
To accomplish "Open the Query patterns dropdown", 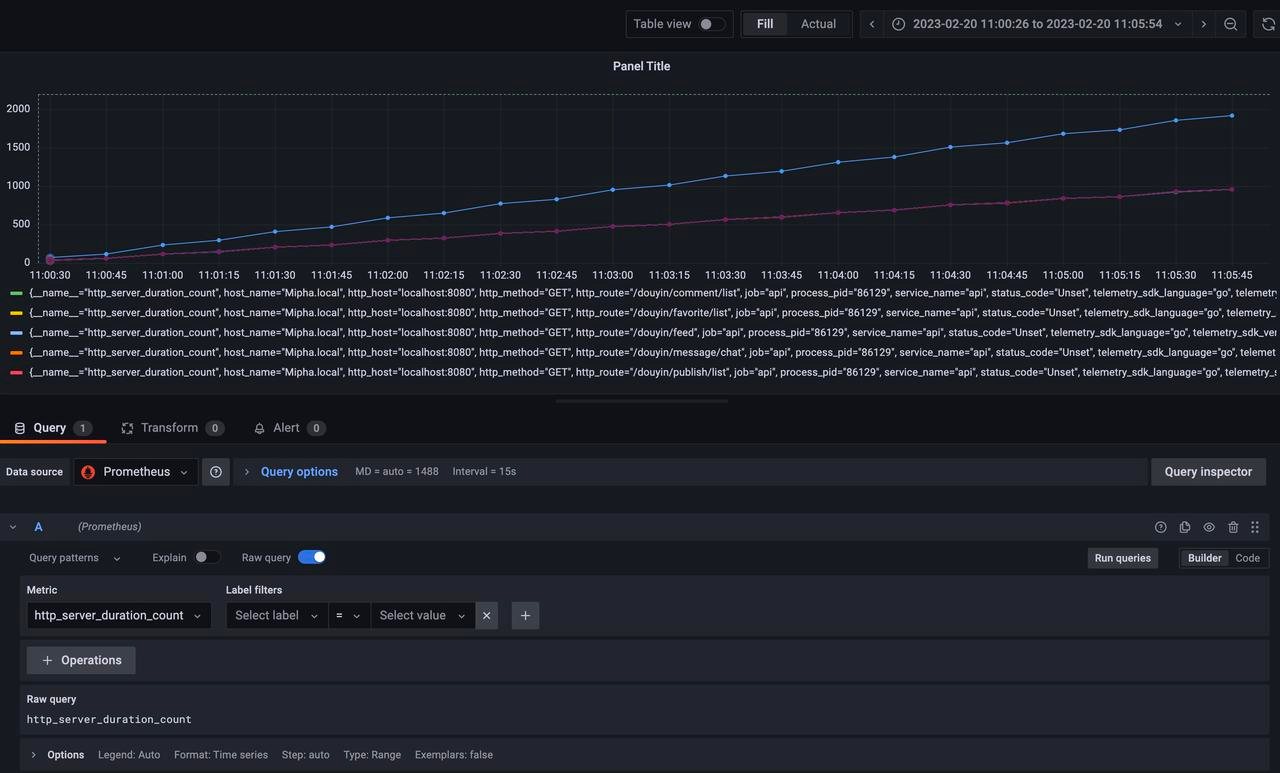I will pyautogui.click(x=75, y=558).
